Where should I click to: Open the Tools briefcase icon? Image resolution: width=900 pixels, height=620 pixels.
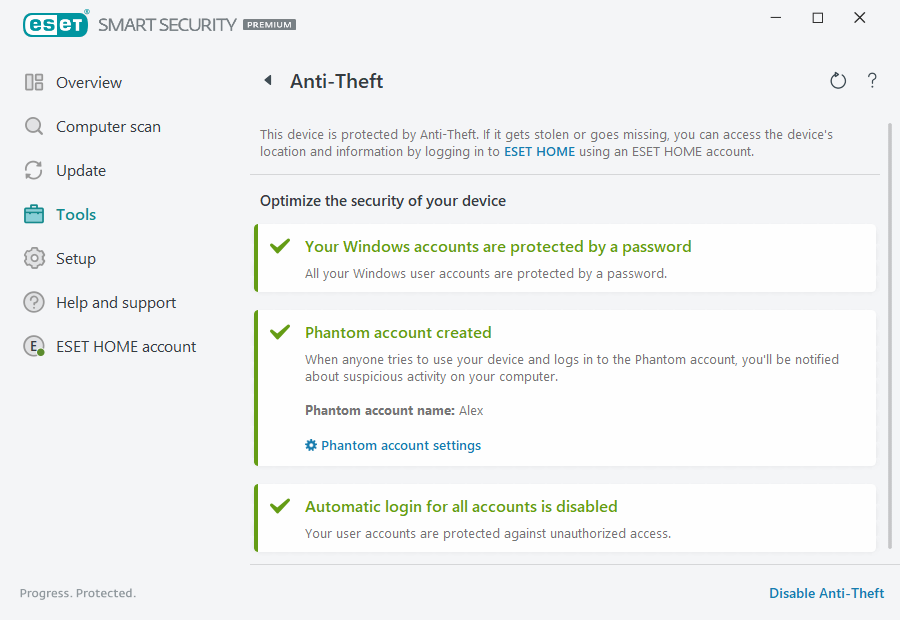[x=31, y=214]
